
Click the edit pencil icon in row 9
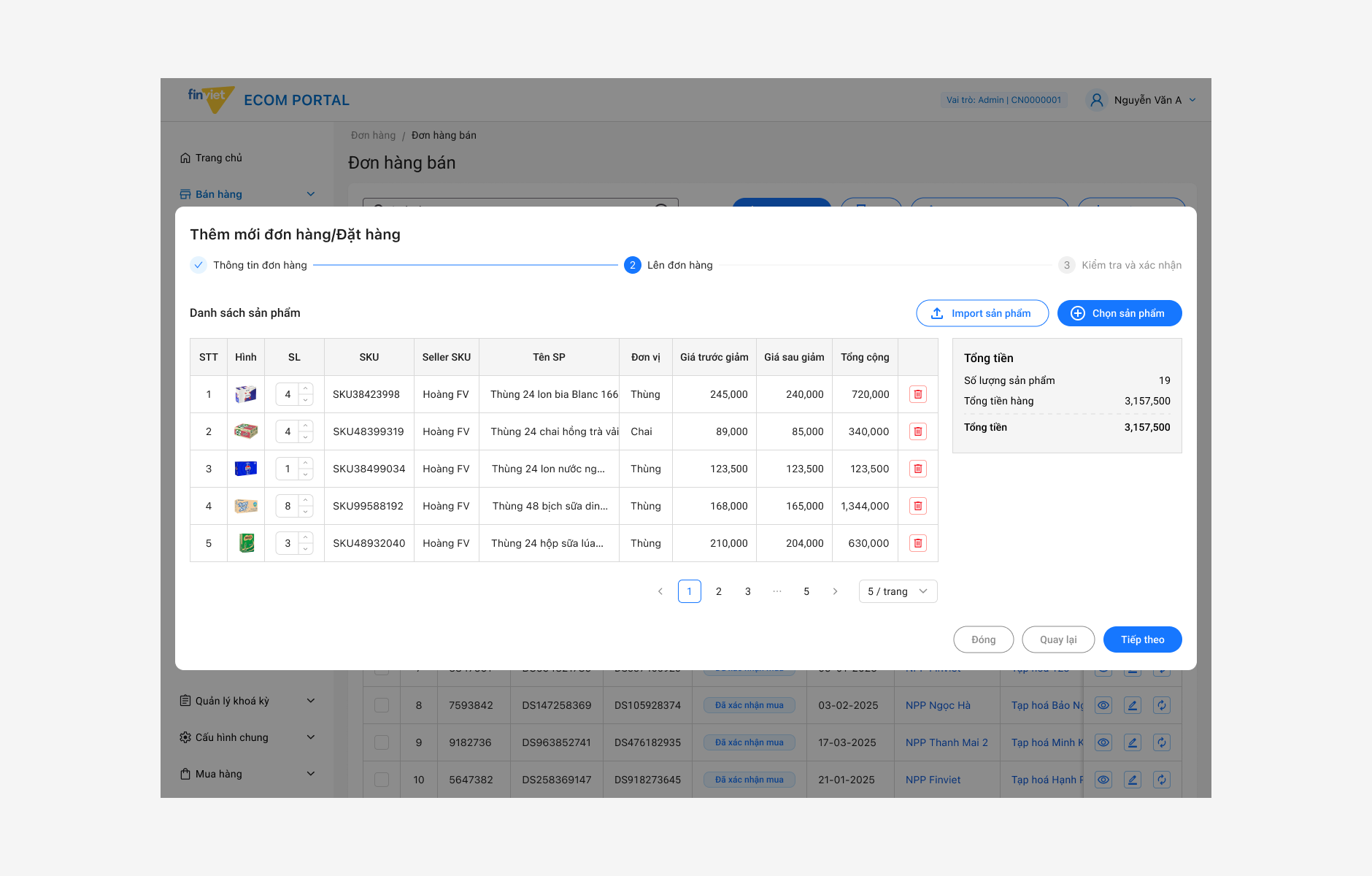click(x=1133, y=742)
